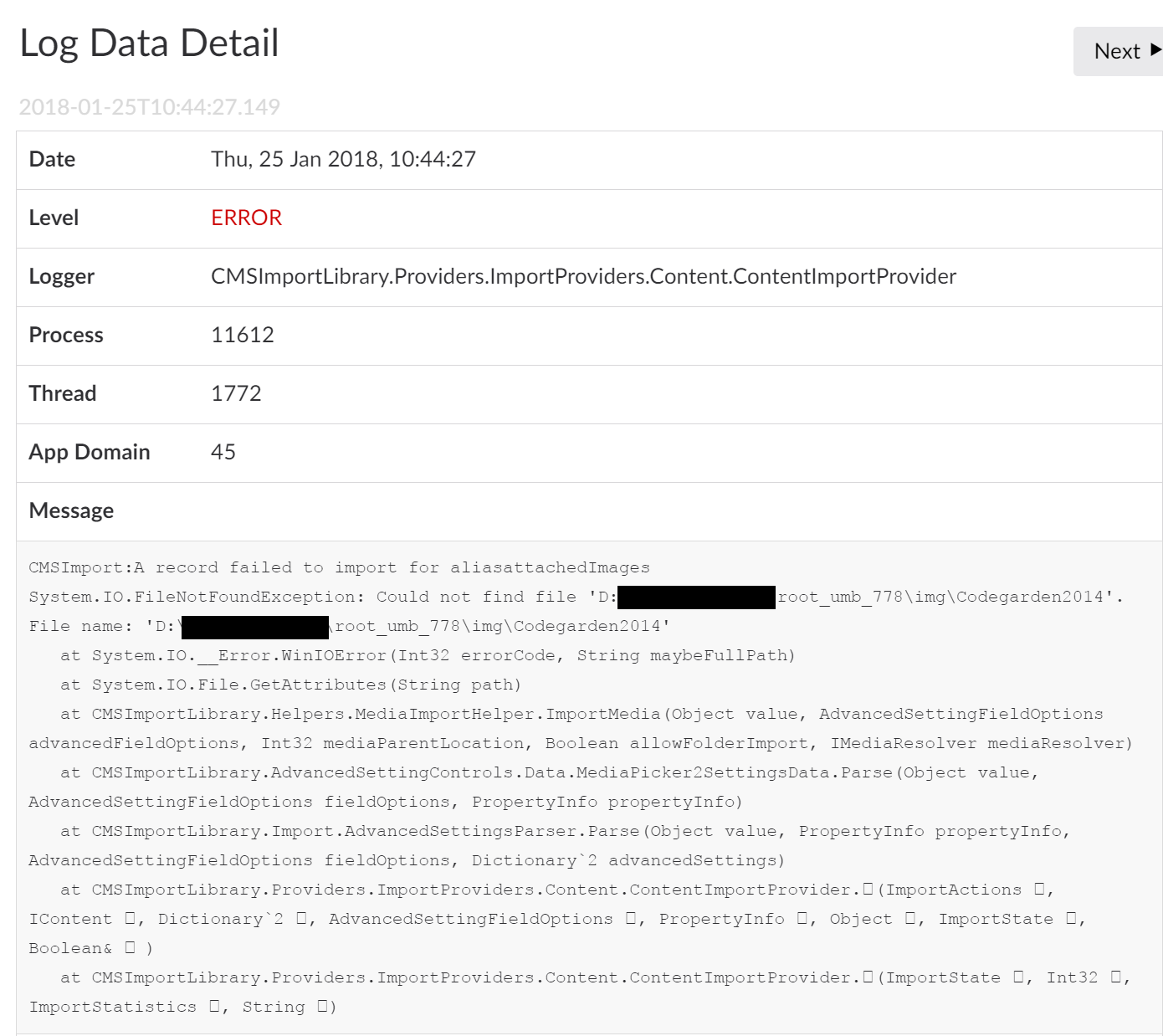Click the Process ID value 11612

pyautogui.click(x=242, y=336)
